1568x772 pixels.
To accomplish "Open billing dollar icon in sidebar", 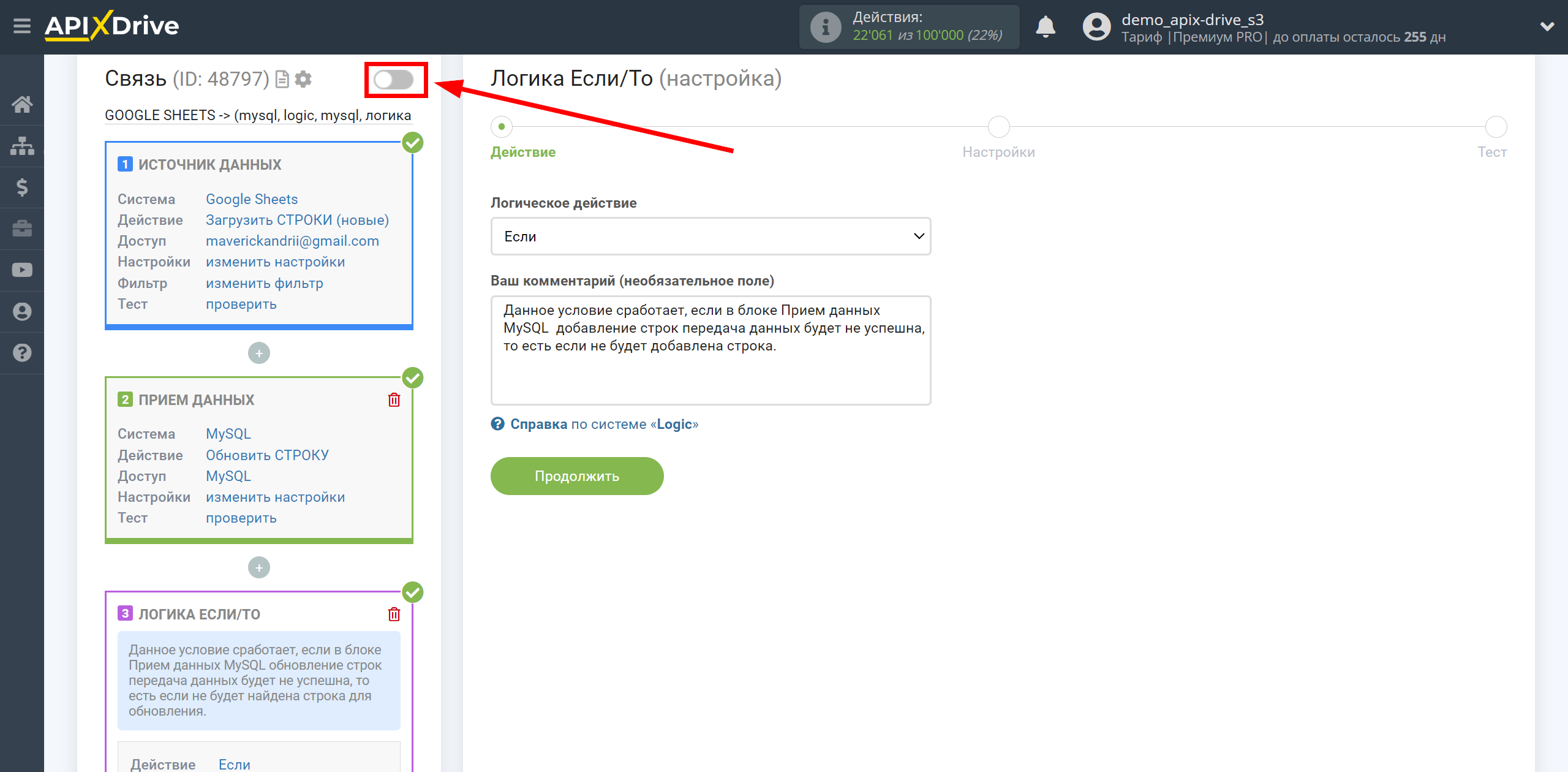I will pos(22,187).
